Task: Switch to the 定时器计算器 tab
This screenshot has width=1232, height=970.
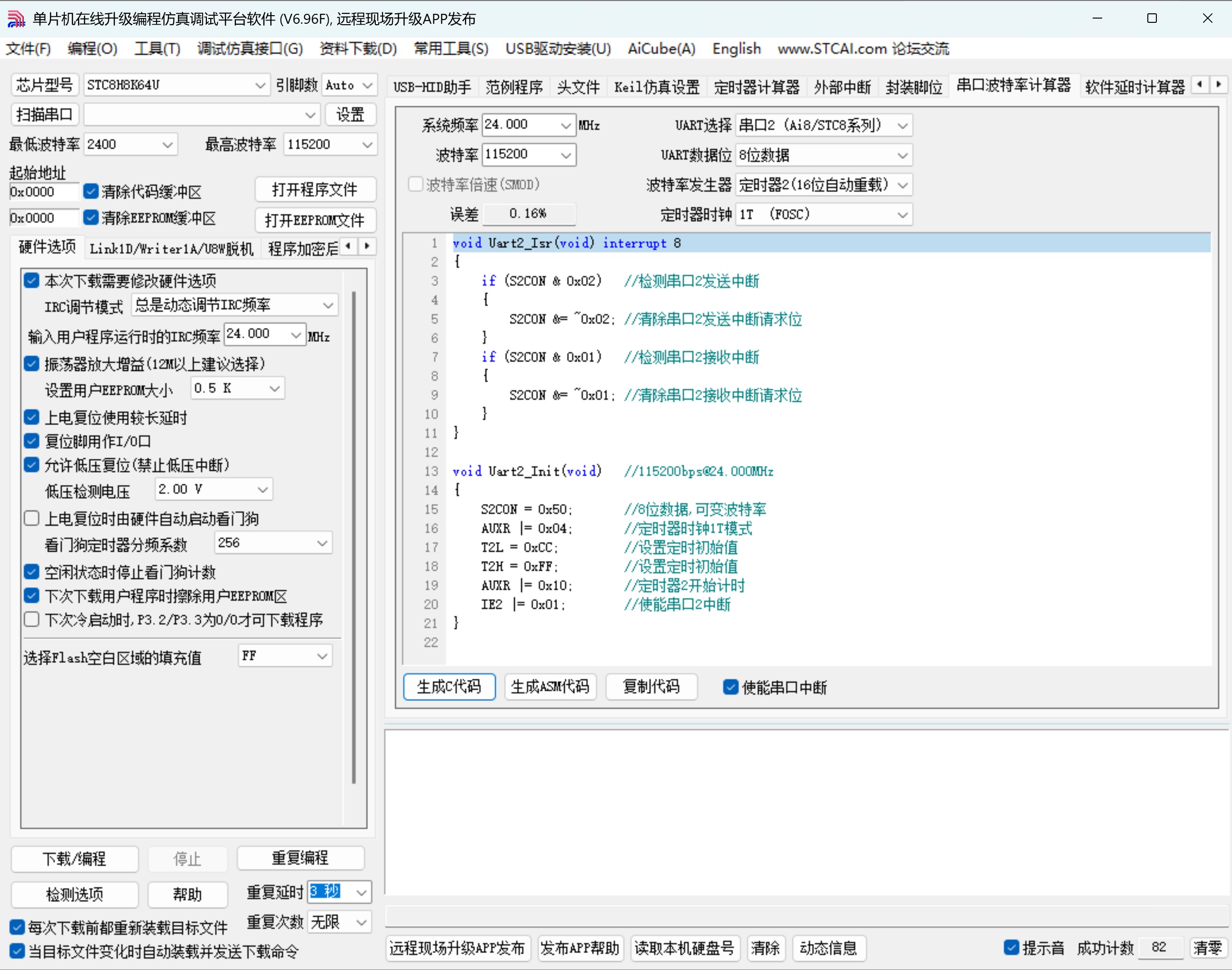Action: (x=757, y=87)
